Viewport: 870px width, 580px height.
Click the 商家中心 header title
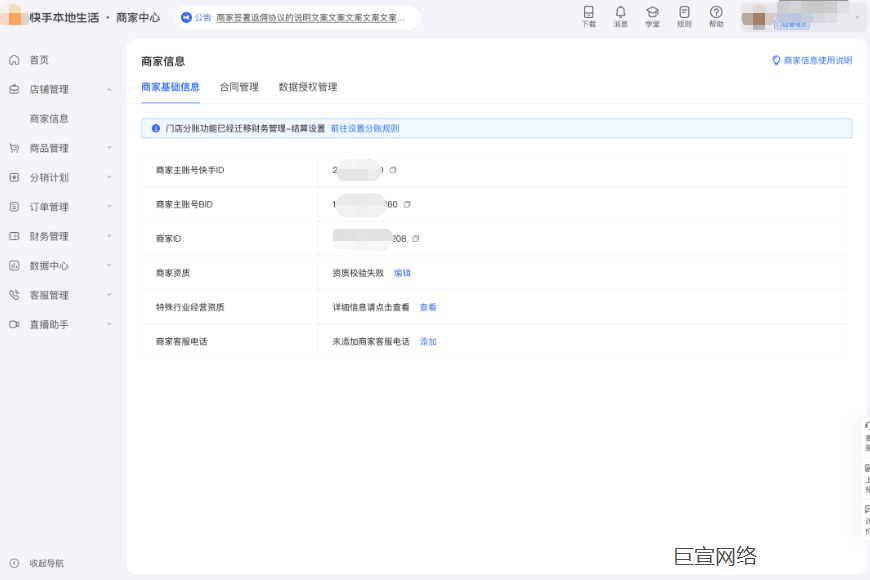pos(138,18)
